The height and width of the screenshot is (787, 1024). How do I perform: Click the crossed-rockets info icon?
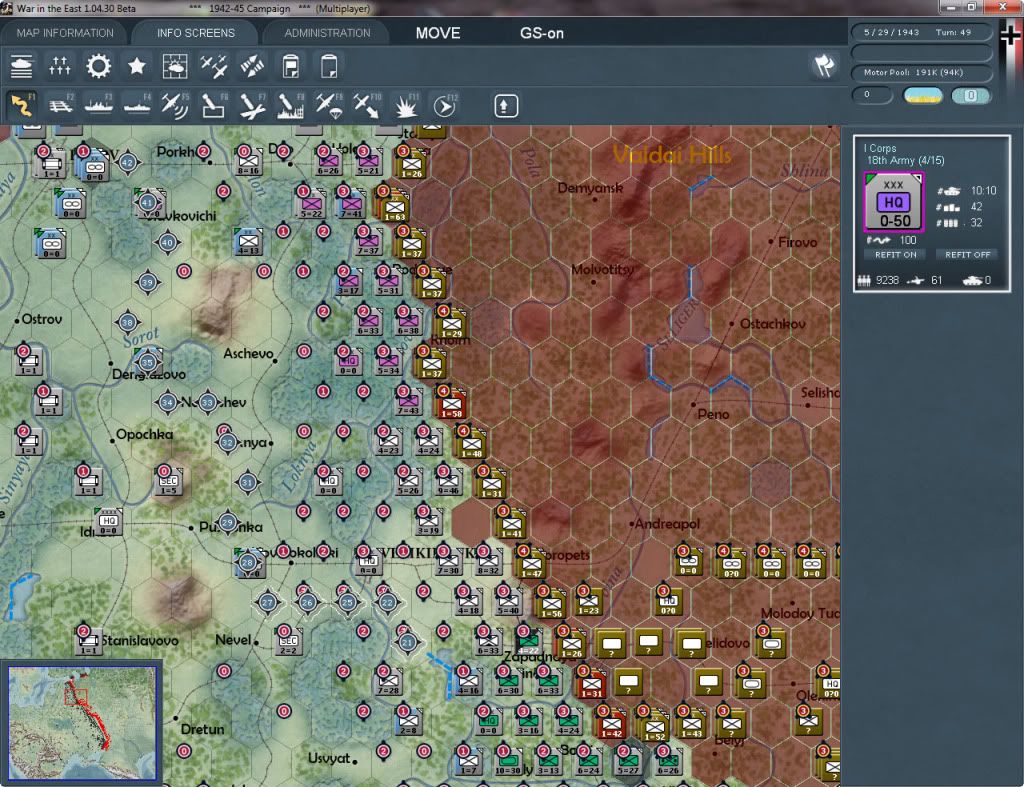coord(252,66)
